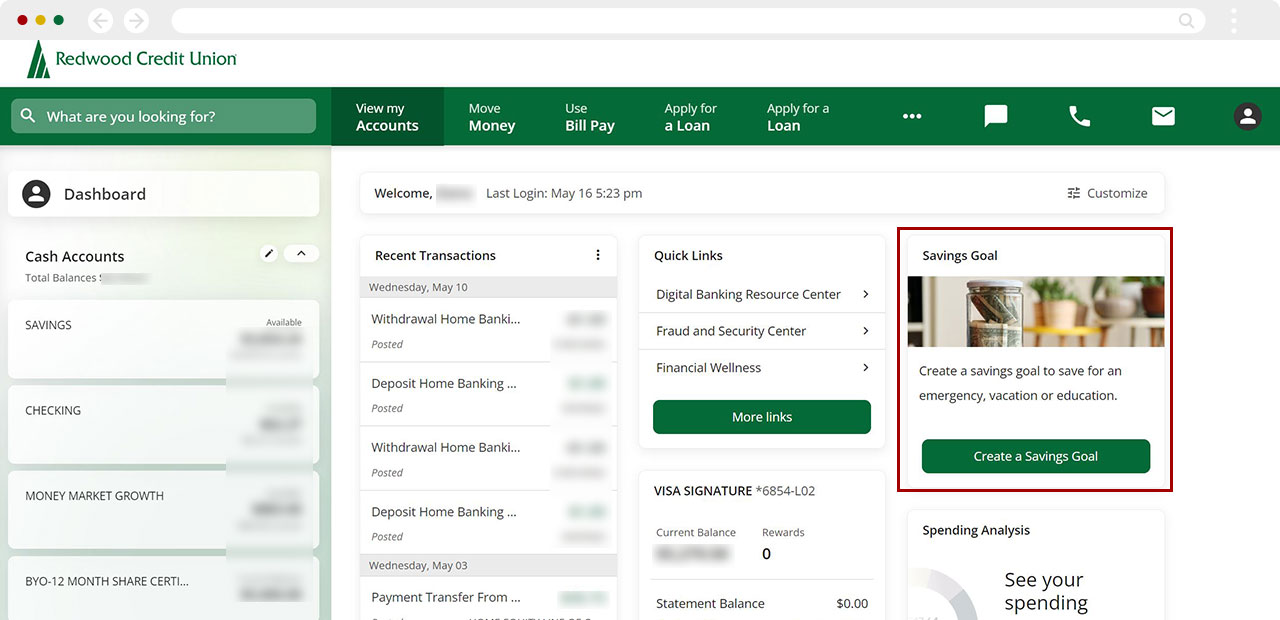Click the Customize dashboard button

[x=1107, y=193]
